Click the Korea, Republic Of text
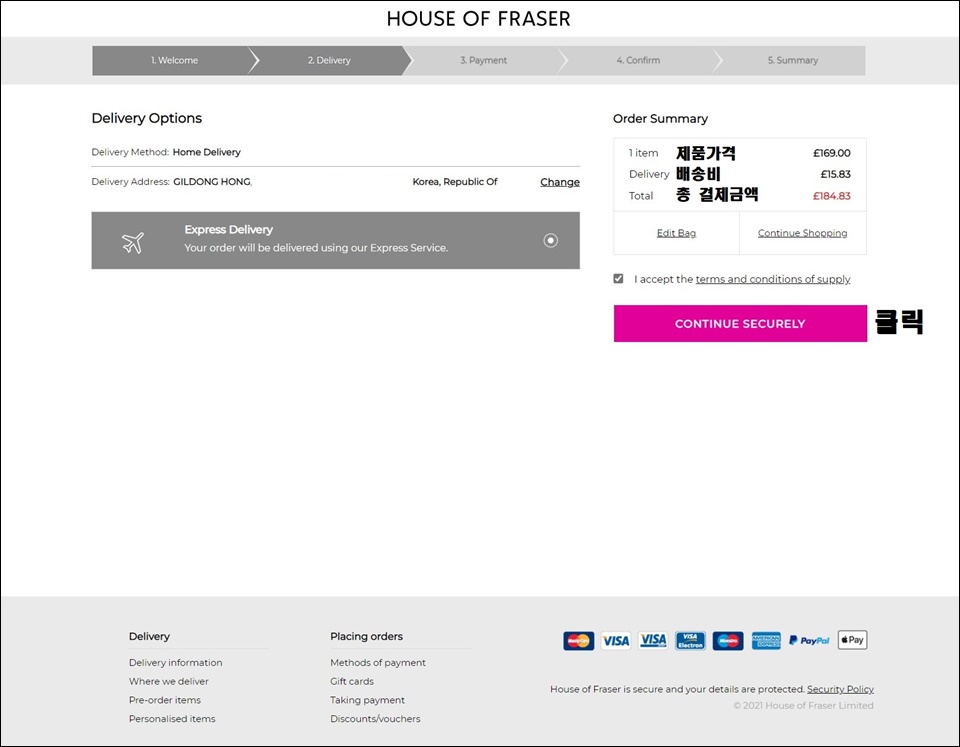Image resolution: width=960 pixels, height=747 pixels. click(x=455, y=182)
